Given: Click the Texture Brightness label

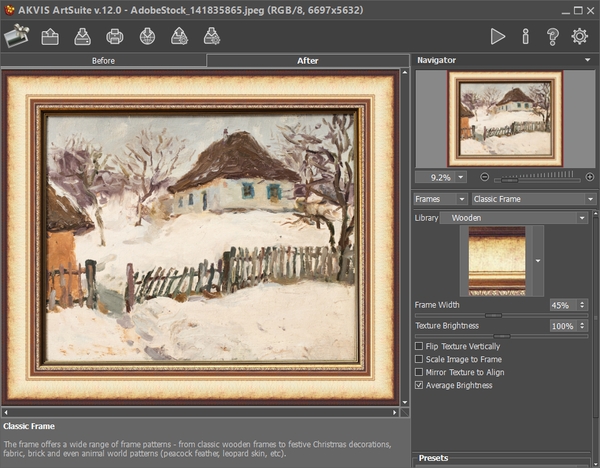Looking at the screenshot, I should [x=447, y=326].
